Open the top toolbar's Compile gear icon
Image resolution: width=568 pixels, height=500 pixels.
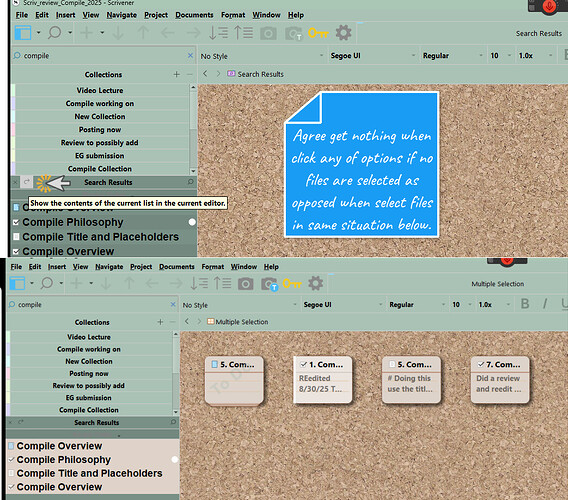tap(343, 33)
